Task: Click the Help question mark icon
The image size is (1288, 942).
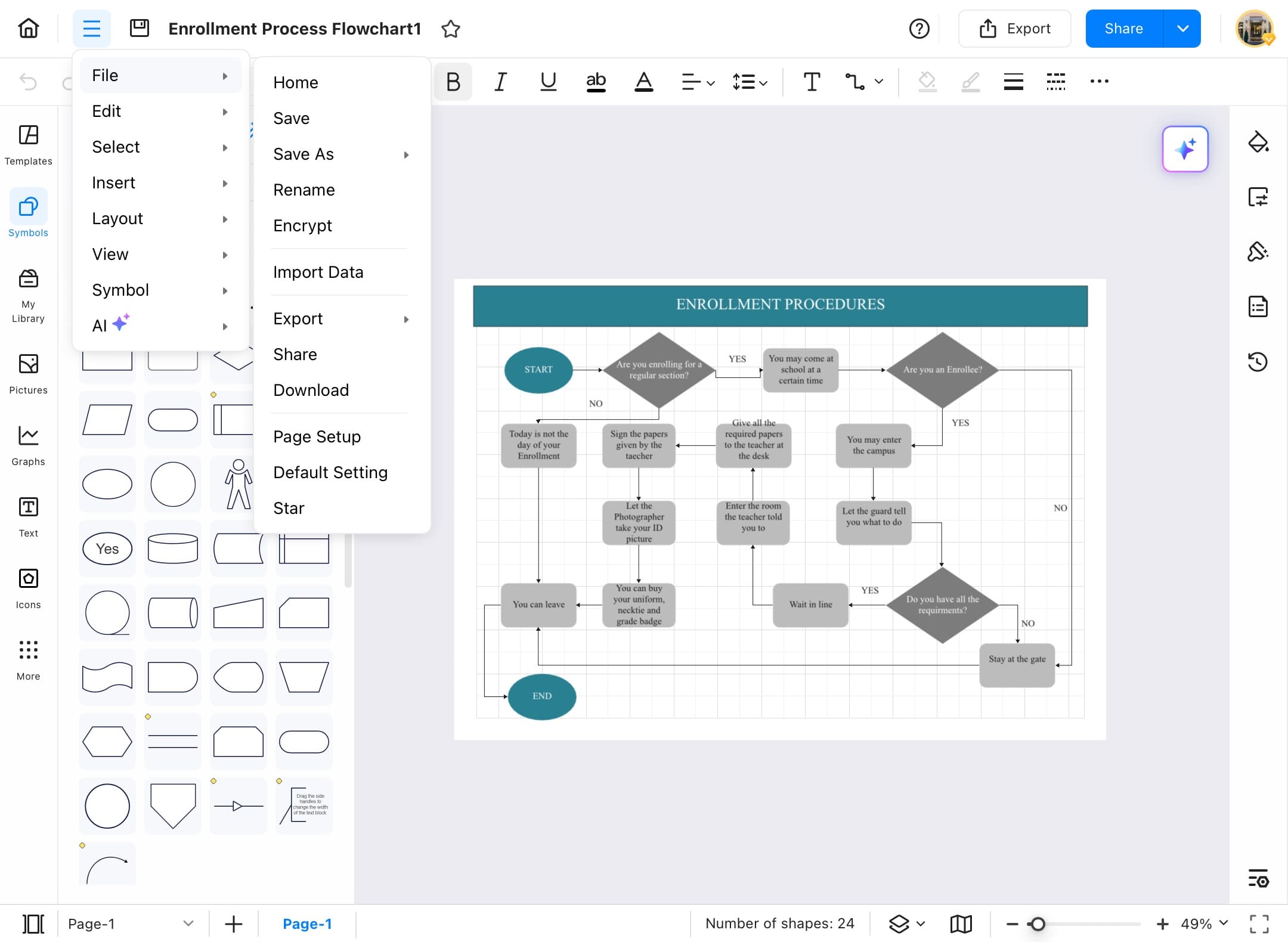Action: point(919,29)
